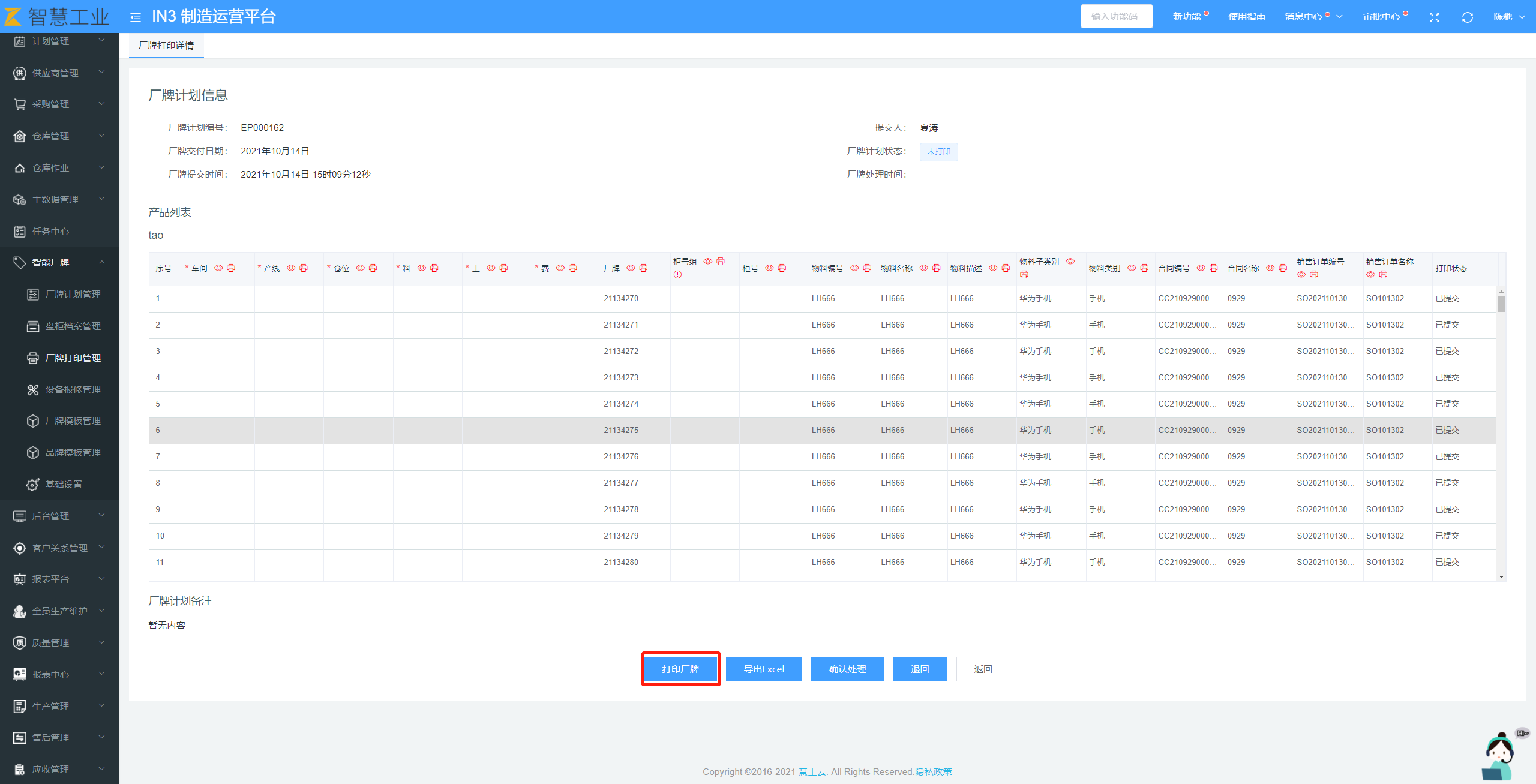Click the fullscreen icon in top bar
The image size is (1536, 784).
coord(1435,17)
